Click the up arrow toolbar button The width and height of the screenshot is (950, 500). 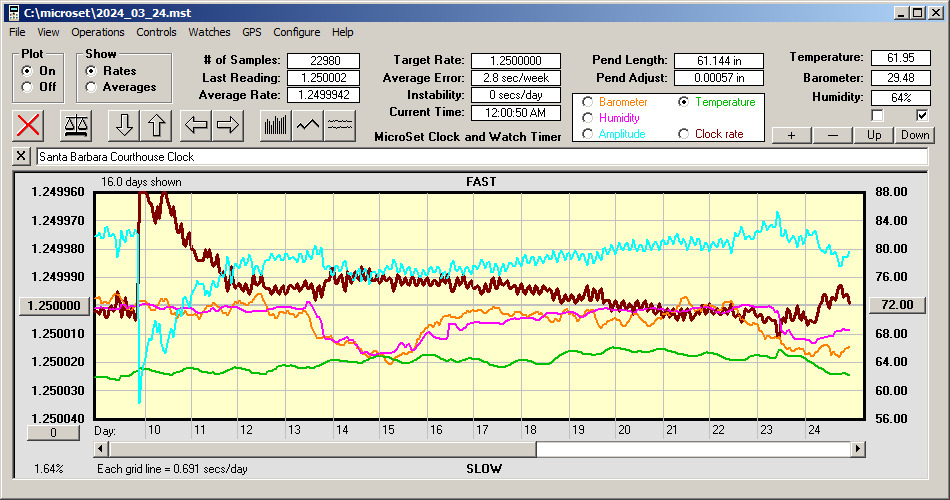(x=156, y=125)
